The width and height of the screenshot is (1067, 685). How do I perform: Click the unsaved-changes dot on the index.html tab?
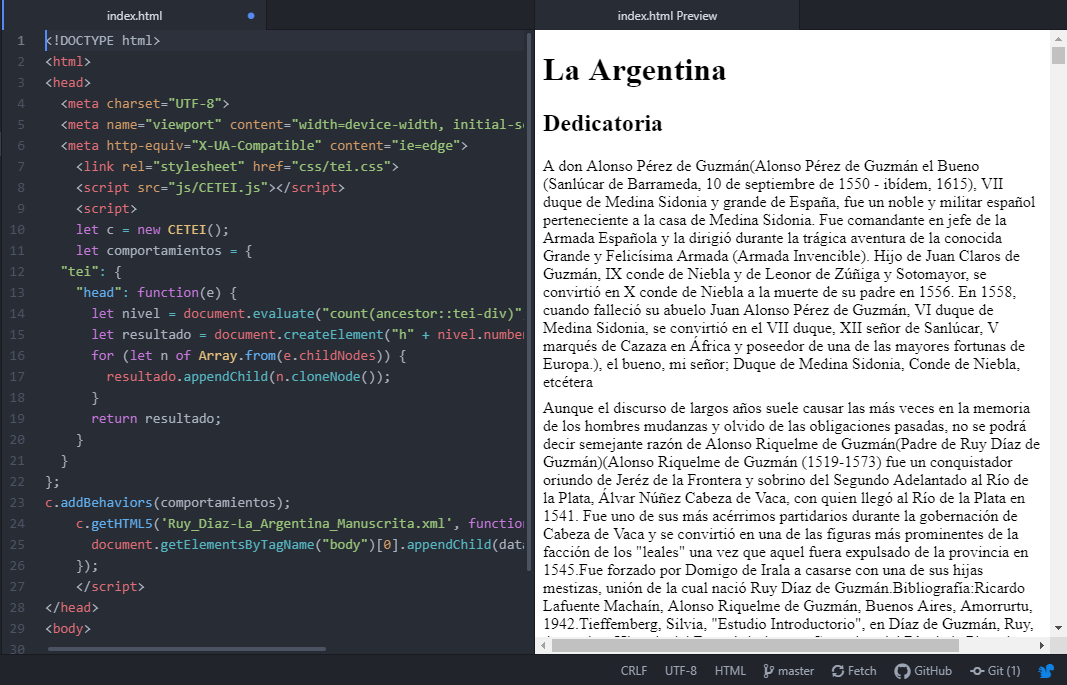[251, 15]
